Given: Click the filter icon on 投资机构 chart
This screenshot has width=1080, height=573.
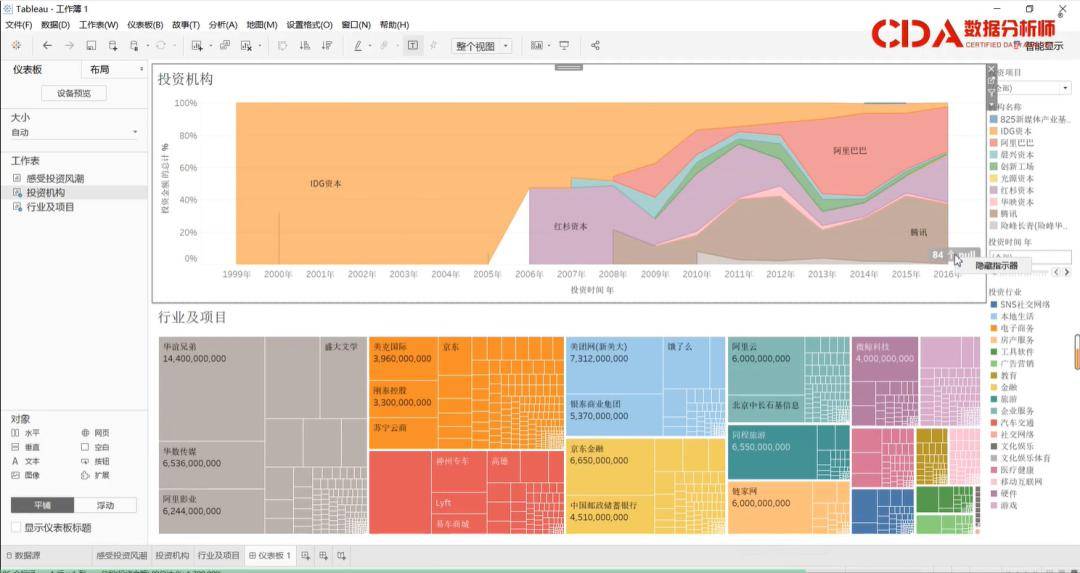Looking at the screenshot, I should click(991, 92).
